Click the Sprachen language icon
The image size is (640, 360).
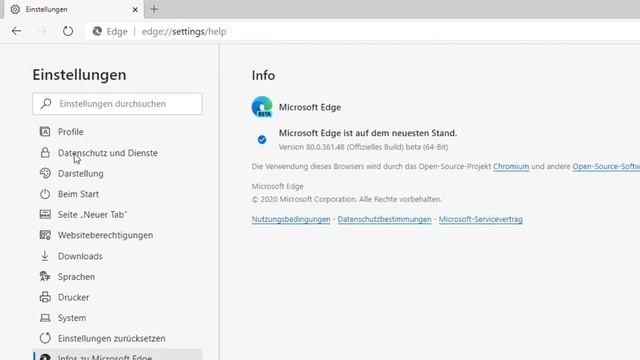pyautogui.click(x=45, y=276)
